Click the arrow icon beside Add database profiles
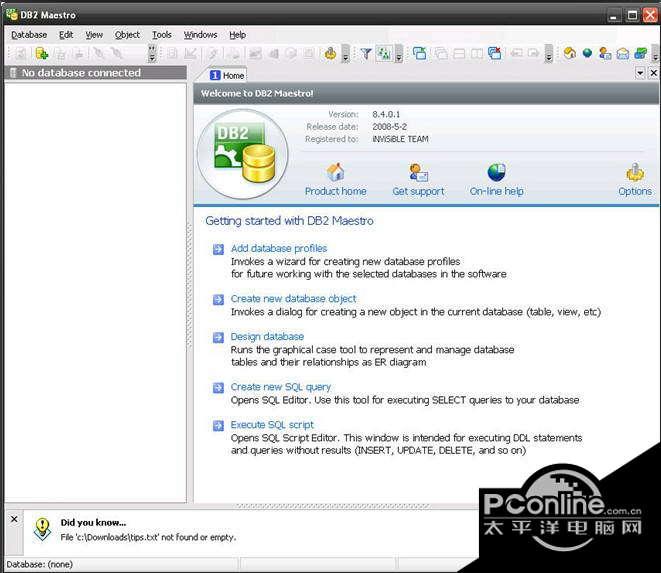The width and height of the screenshot is (661, 573). pos(218,250)
